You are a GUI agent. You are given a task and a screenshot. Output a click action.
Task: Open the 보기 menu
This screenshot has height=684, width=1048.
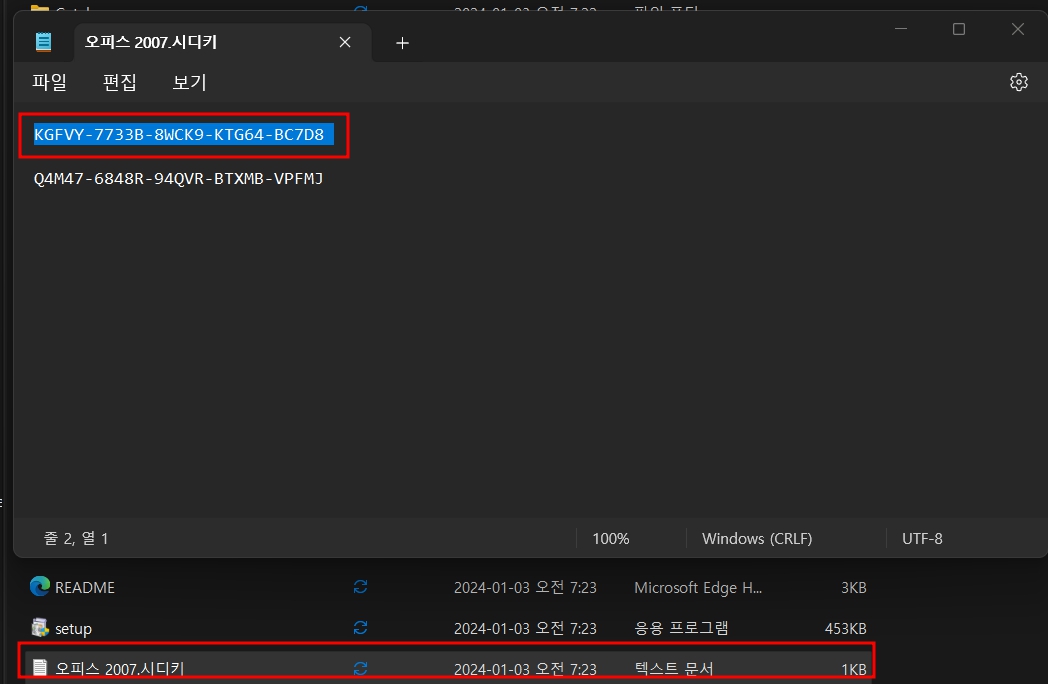tap(190, 82)
